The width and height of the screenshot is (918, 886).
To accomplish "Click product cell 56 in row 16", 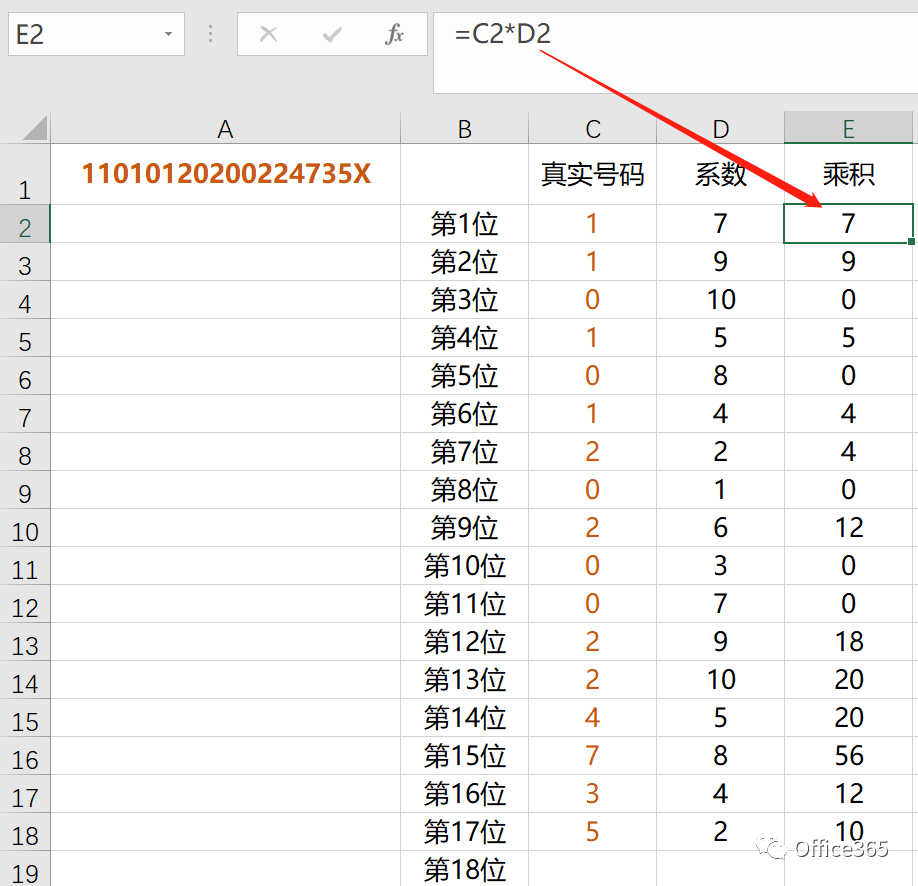I will 848,755.
